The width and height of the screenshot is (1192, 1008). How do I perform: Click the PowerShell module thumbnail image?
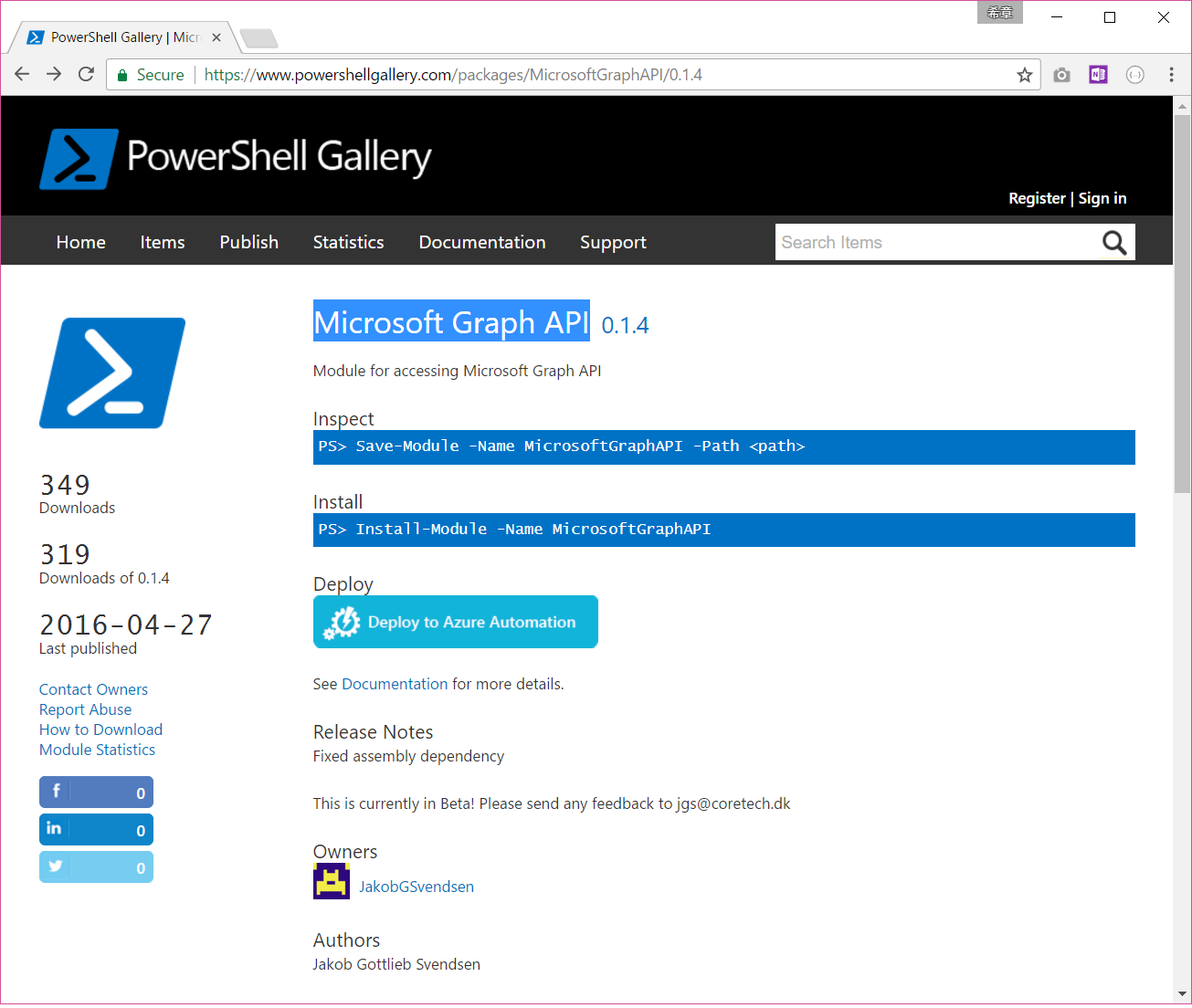coord(111,373)
